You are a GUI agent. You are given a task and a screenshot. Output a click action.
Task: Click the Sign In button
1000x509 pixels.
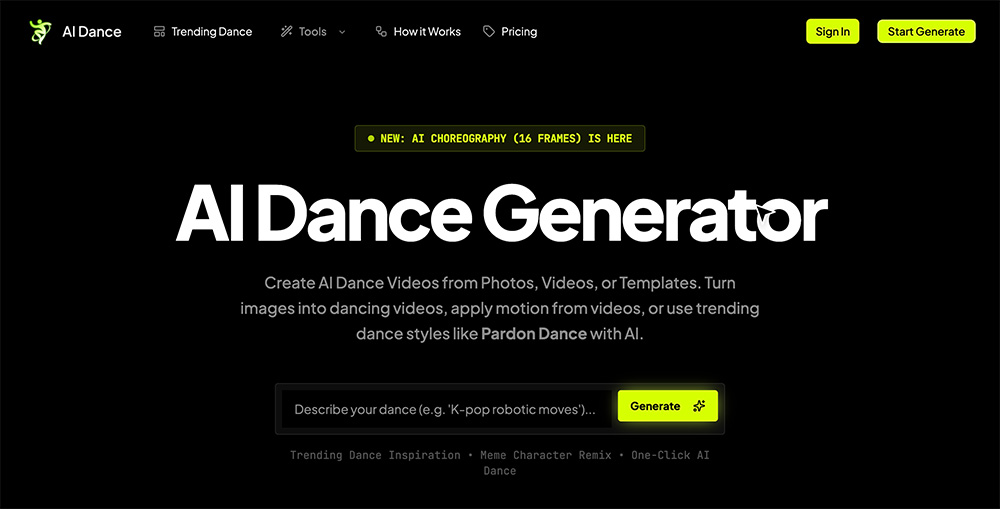pos(832,31)
